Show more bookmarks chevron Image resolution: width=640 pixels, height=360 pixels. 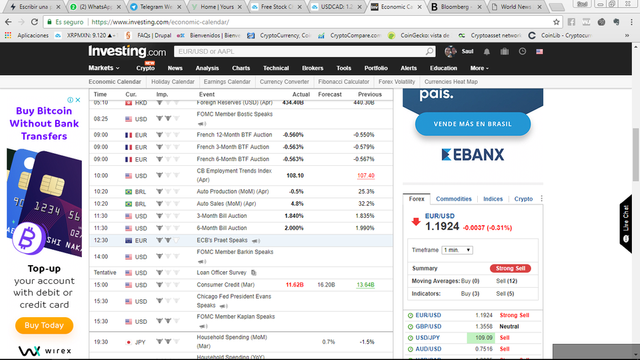coord(627,36)
